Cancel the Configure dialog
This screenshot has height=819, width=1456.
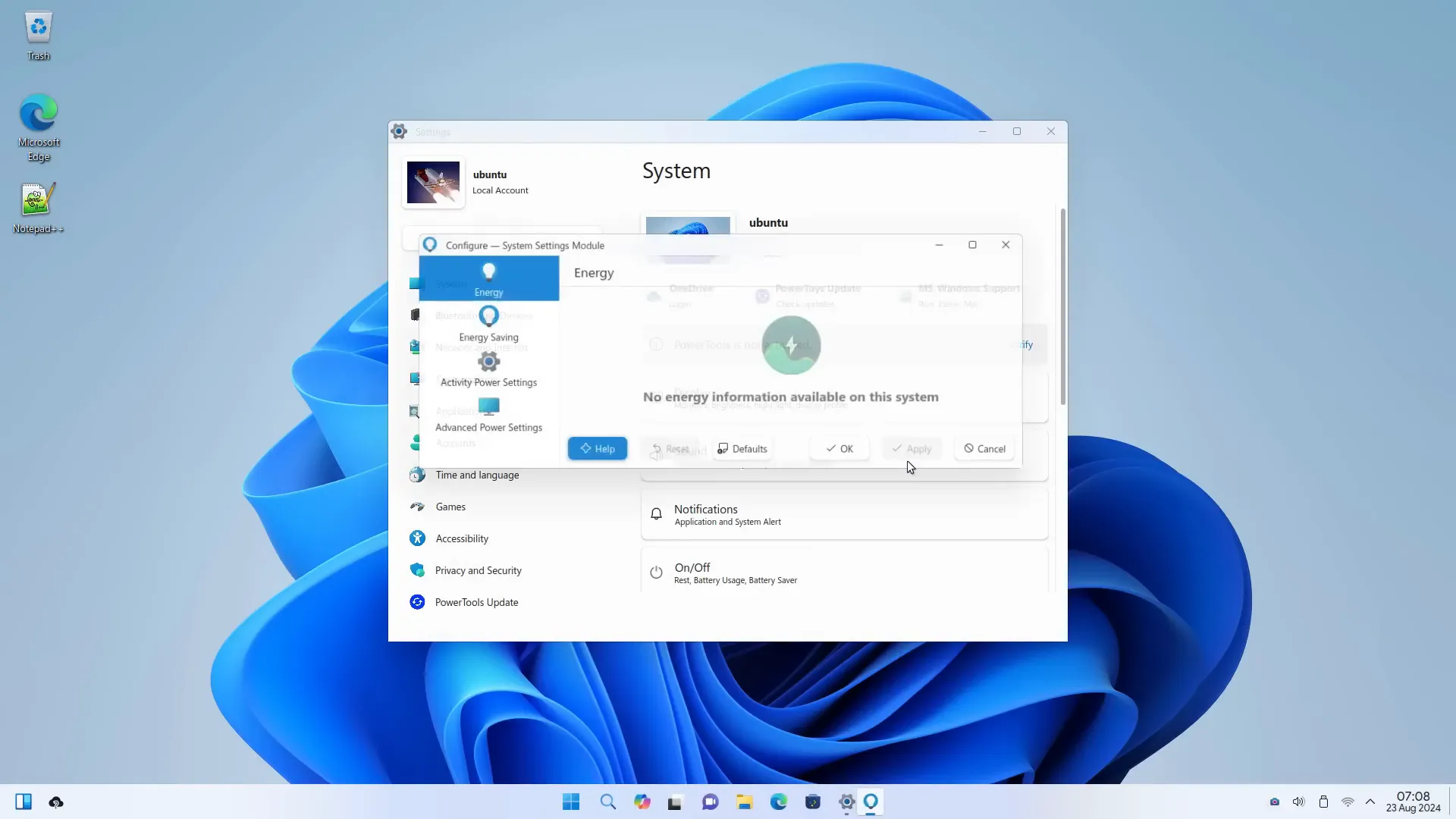click(x=984, y=449)
